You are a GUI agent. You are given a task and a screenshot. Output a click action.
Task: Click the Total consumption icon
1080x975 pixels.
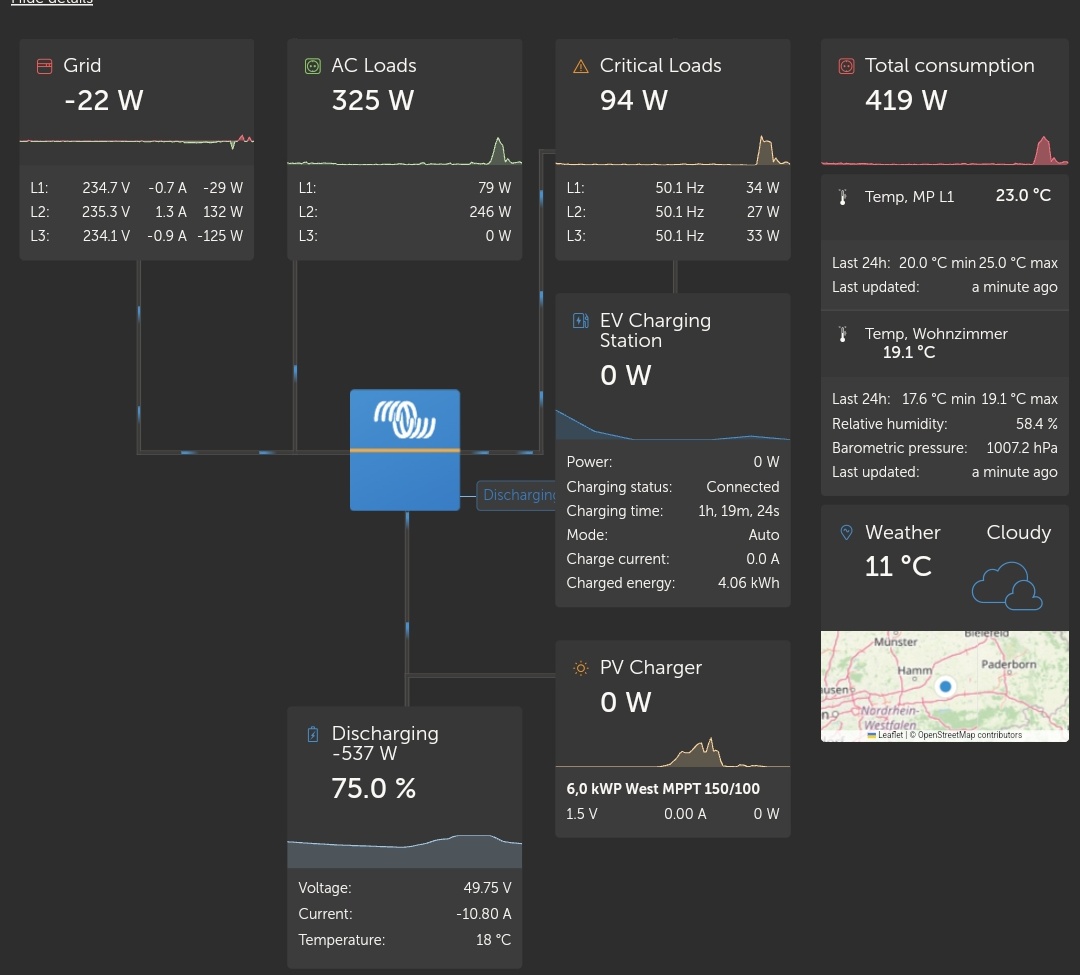844,65
